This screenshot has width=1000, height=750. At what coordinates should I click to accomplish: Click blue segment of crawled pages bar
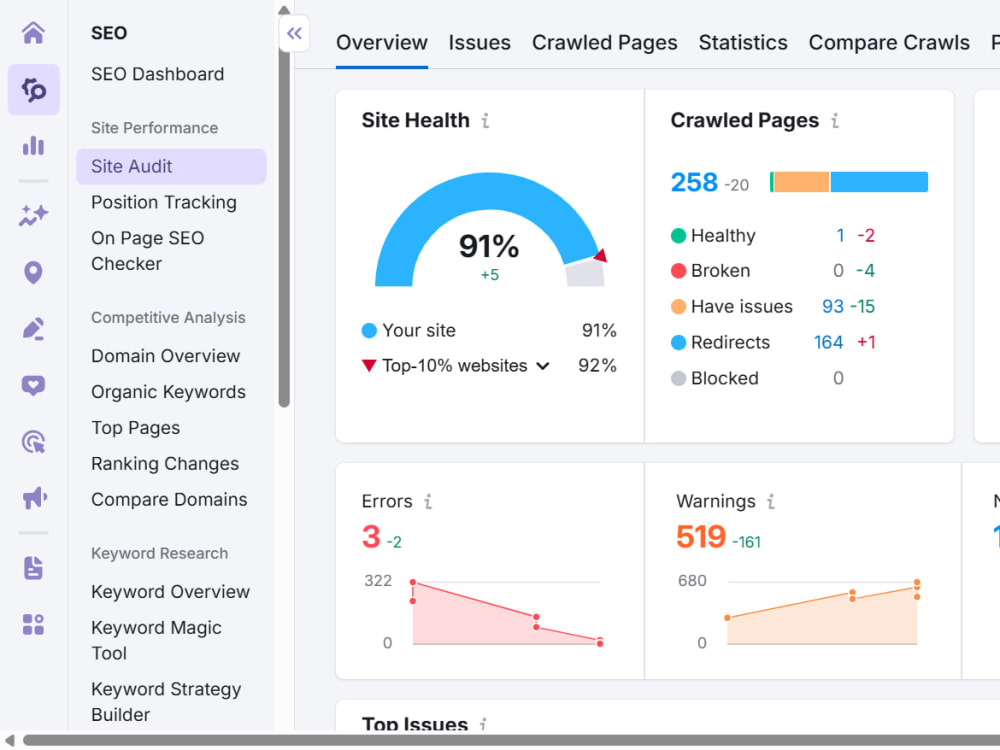pos(879,182)
